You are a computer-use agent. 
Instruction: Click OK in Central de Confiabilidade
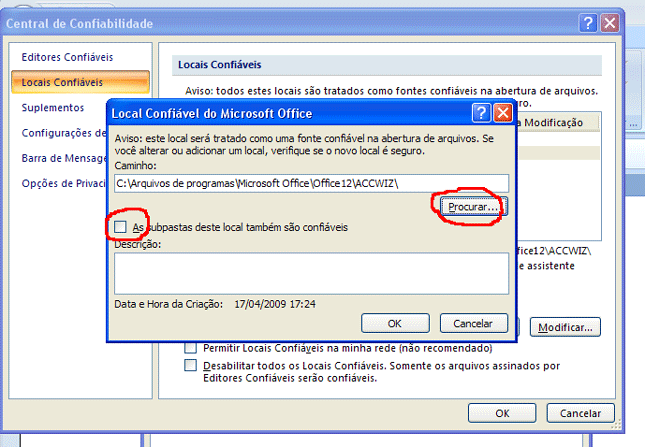tap(502, 413)
